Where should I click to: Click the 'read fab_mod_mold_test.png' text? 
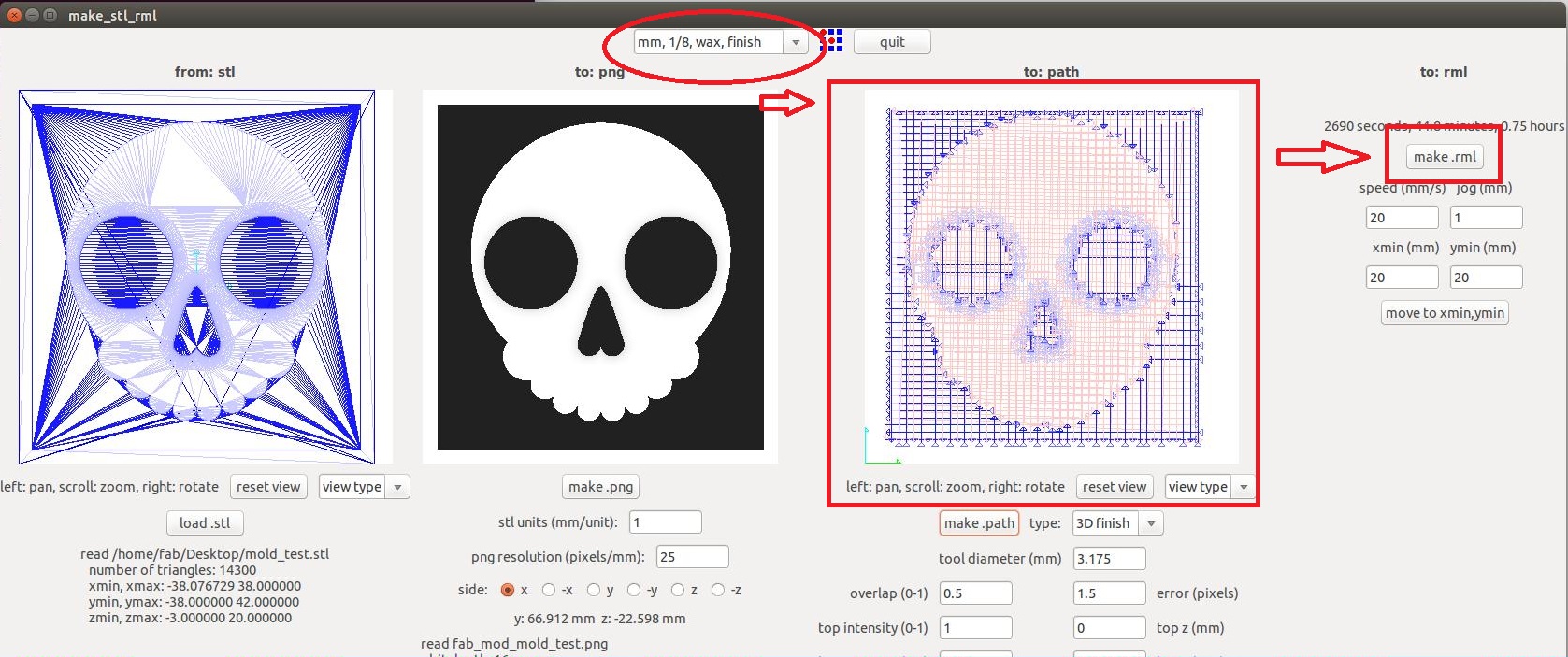click(514, 644)
